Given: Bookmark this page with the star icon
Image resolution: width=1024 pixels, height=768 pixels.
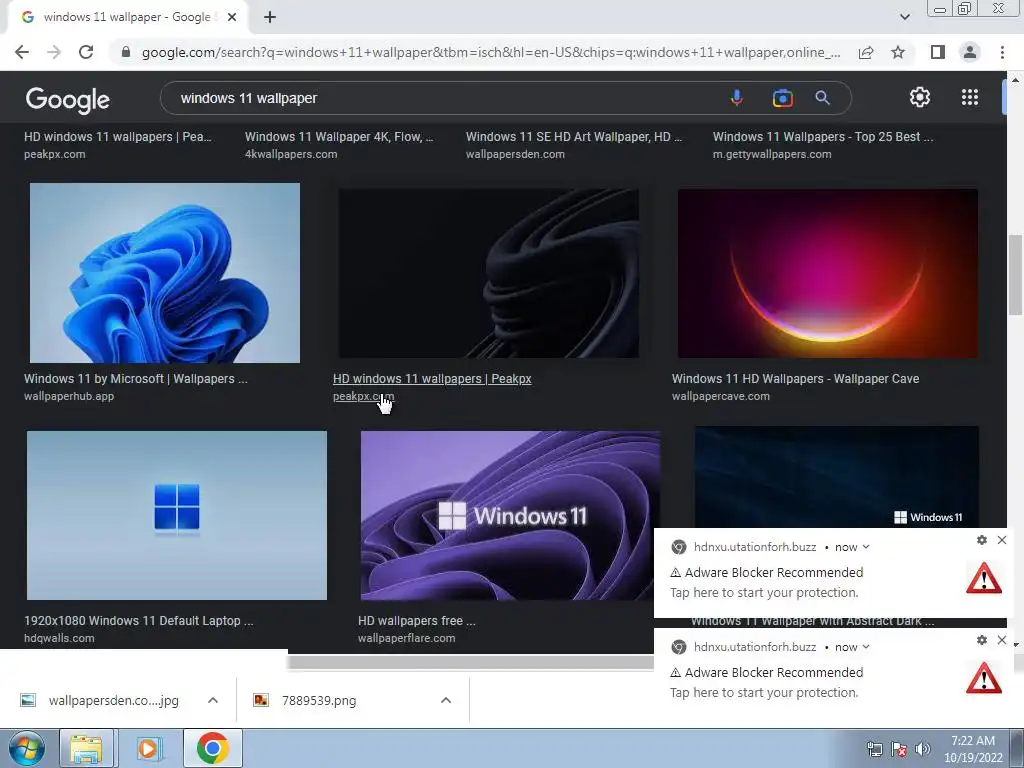Looking at the screenshot, I should pyautogui.click(x=898, y=52).
